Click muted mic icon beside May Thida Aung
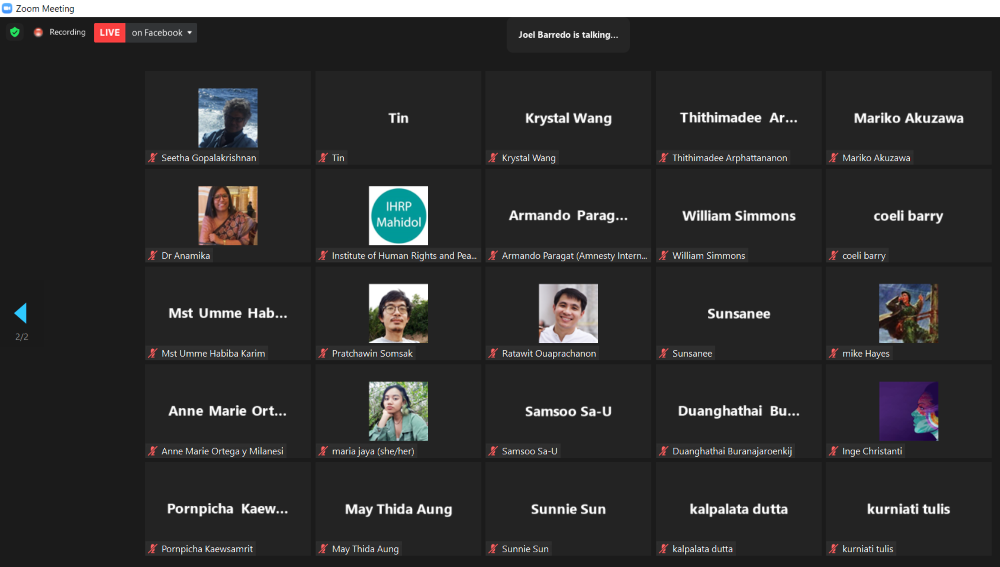Image resolution: width=1000 pixels, height=567 pixels. coord(324,549)
